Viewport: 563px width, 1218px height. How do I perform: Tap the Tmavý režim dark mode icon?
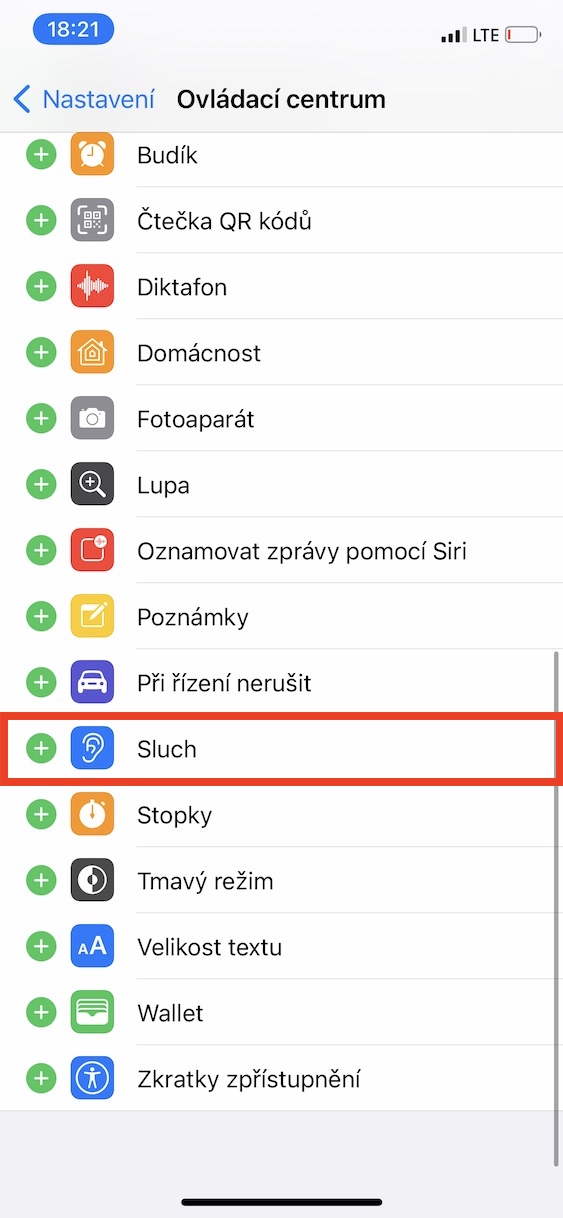click(92, 881)
